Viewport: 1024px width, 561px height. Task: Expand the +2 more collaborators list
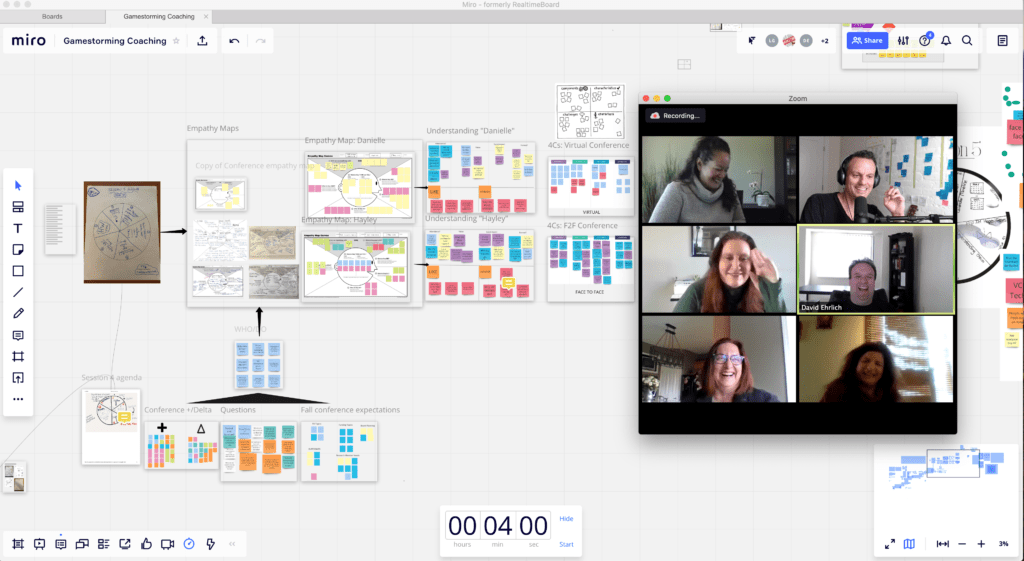pos(825,40)
